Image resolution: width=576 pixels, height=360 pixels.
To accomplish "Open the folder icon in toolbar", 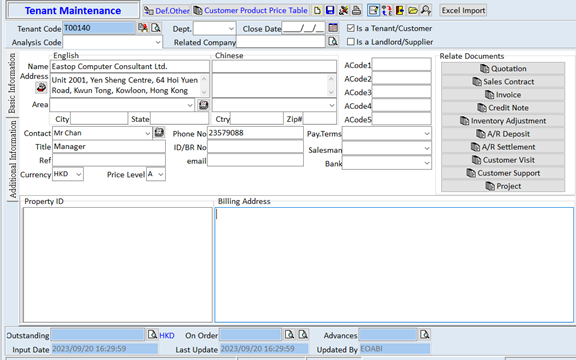I will [x=413, y=10].
